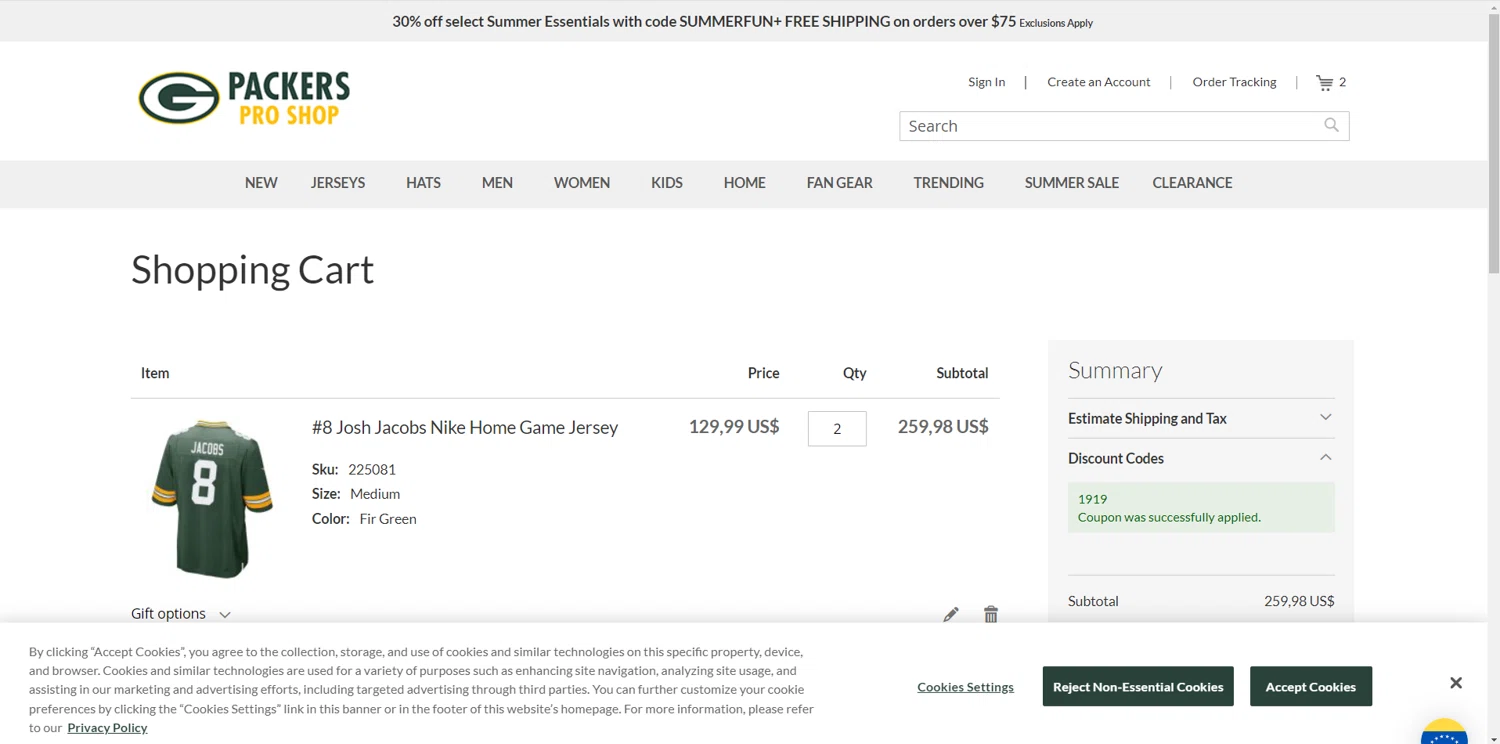Open the NEW menu
Image resolution: width=1500 pixels, height=744 pixels.
tap(261, 183)
